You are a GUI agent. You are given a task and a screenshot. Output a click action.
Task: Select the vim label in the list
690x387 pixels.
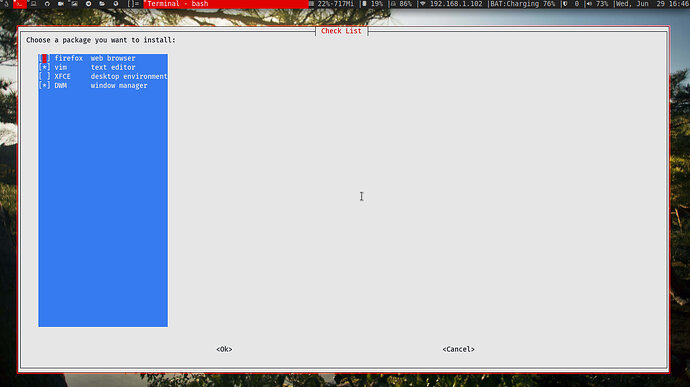coord(61,67)
